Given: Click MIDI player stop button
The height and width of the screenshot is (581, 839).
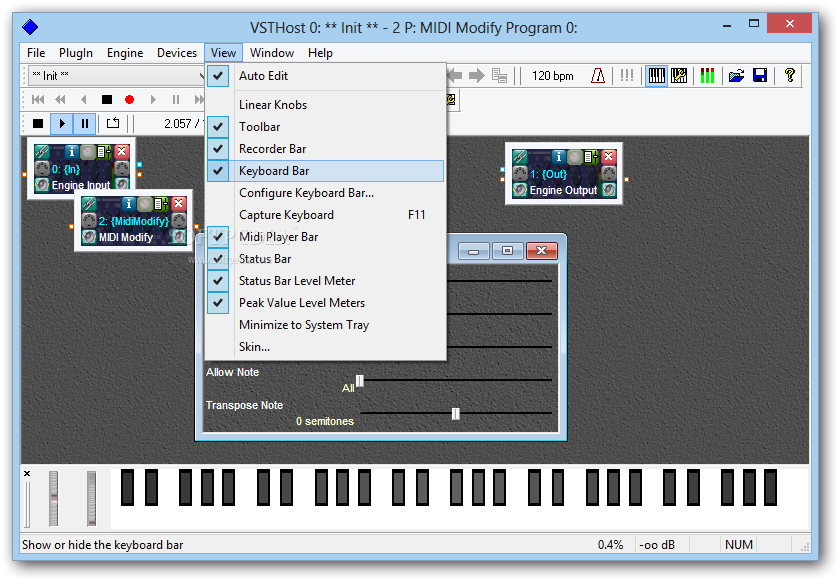Looking at the screenshot, I should 38,124.
